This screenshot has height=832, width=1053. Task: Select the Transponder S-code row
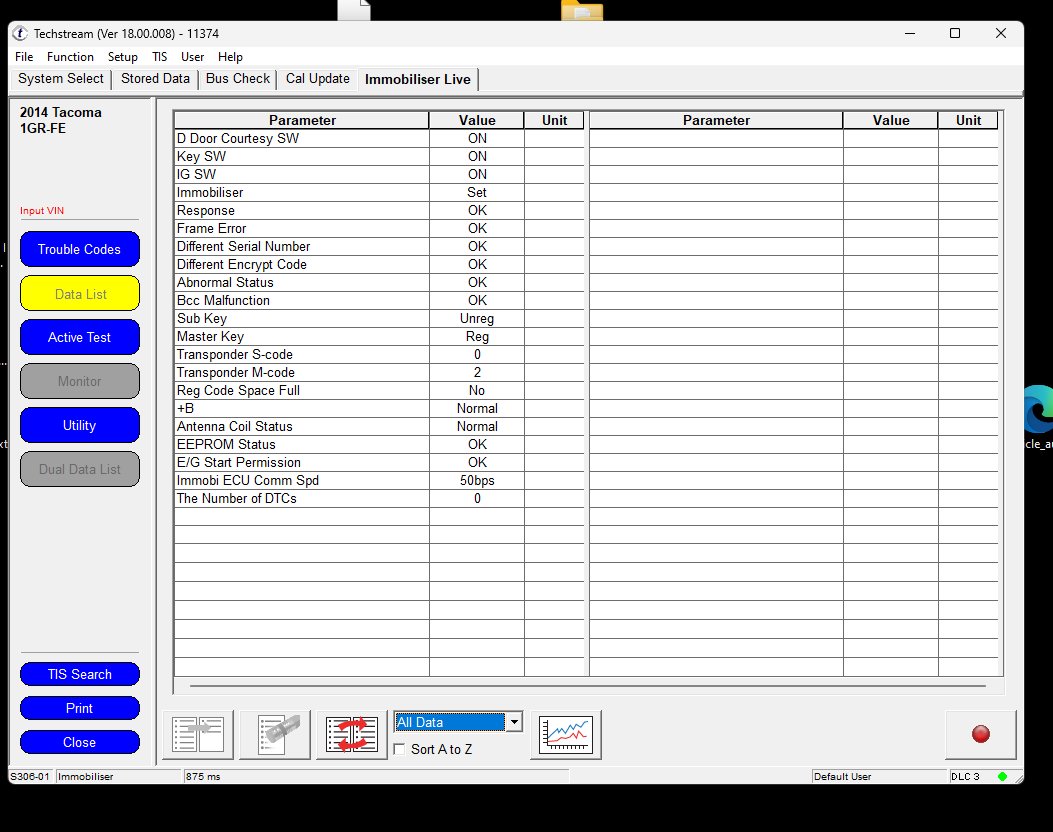click(379, 355)
